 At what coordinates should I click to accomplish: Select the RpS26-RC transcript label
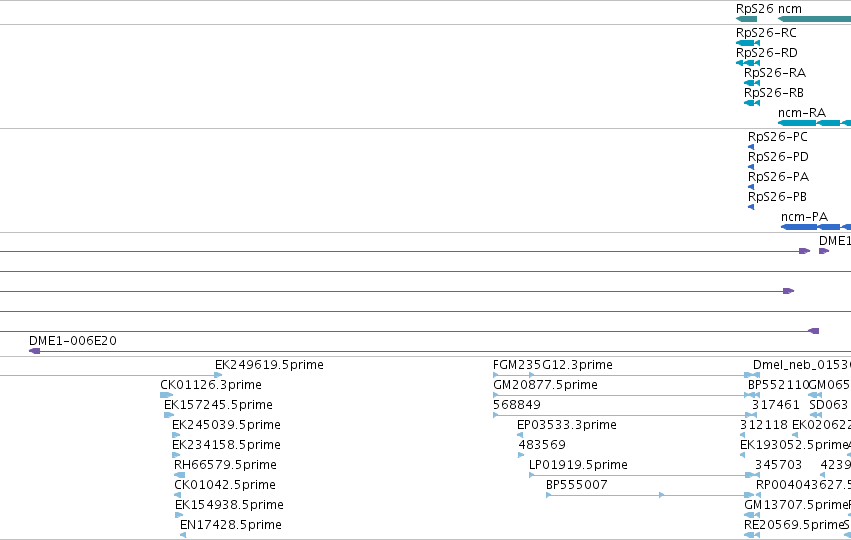point(766,33)
